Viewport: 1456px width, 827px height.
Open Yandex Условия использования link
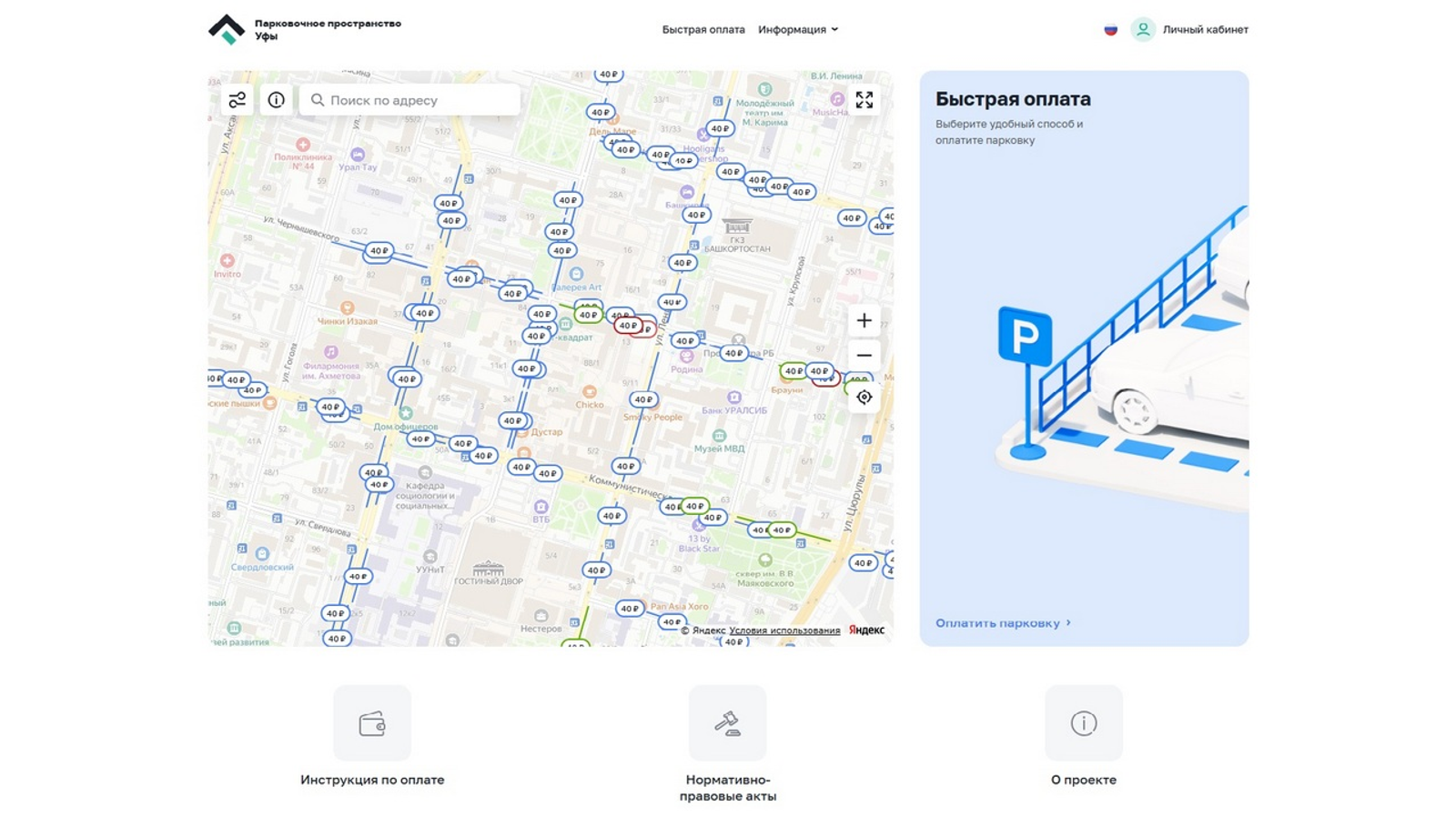pos(784,630)
